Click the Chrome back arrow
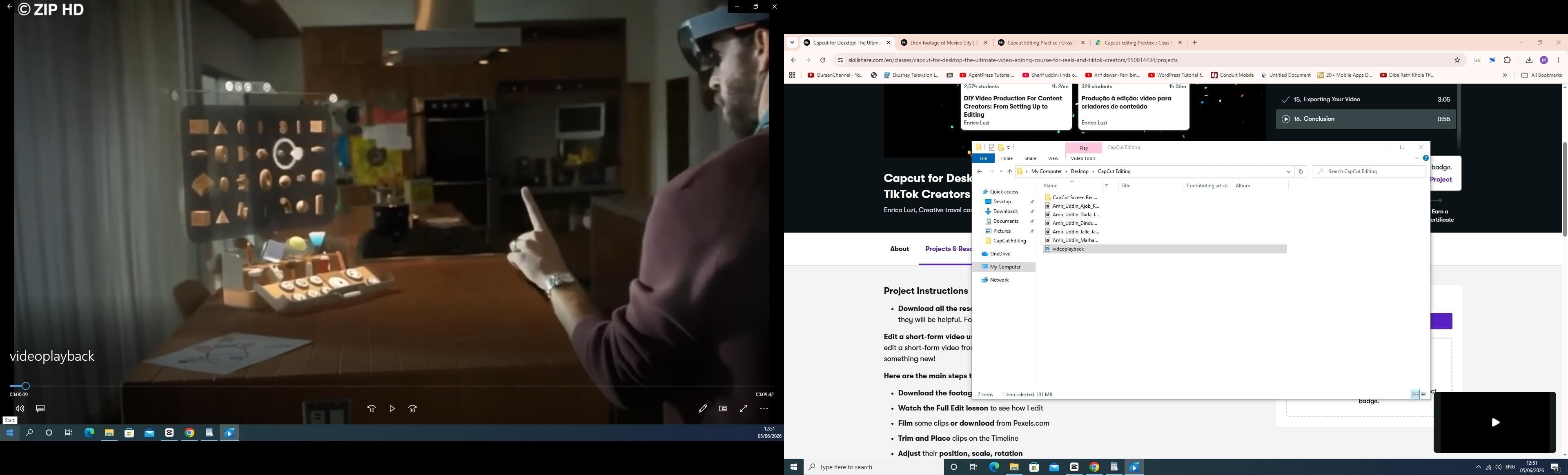 coord(793,60)
